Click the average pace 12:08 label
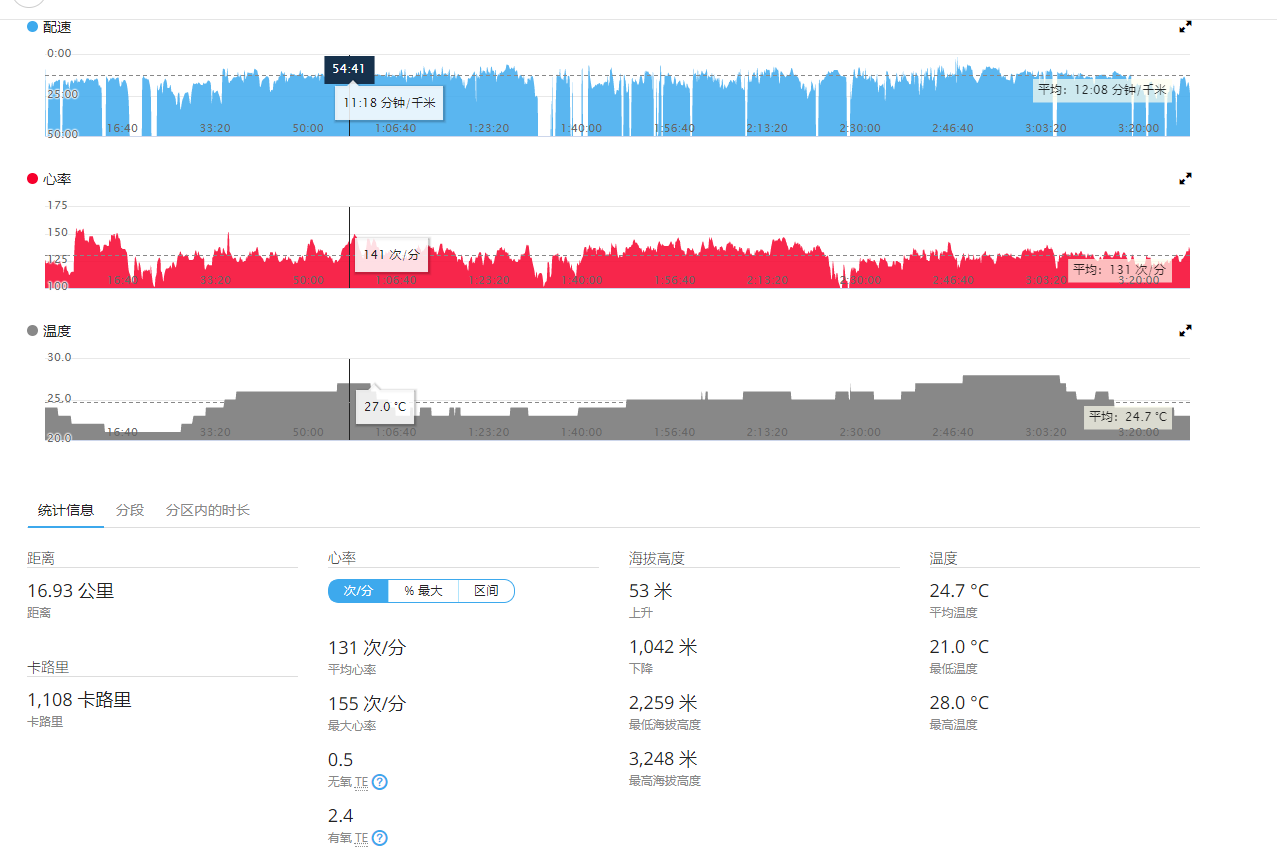 [x=1102, y=90]
